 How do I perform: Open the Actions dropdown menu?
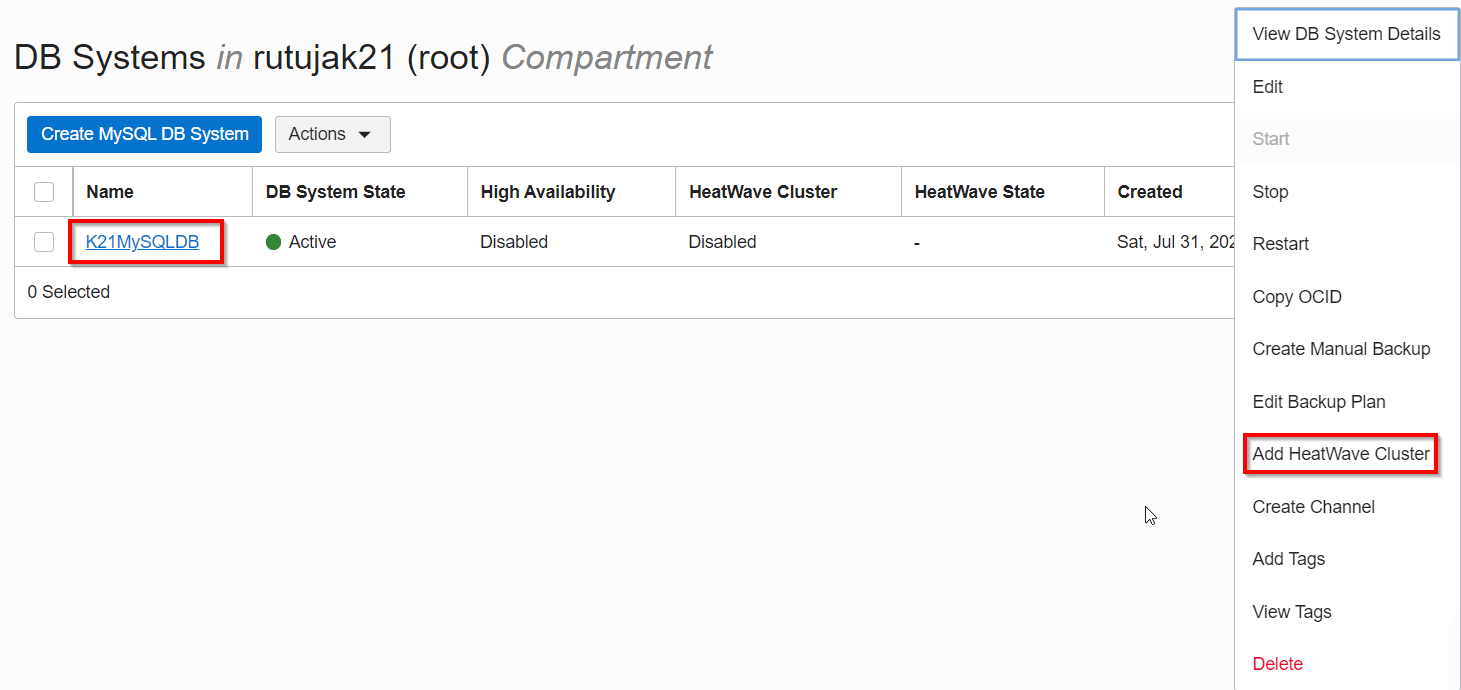click(332, 133)
